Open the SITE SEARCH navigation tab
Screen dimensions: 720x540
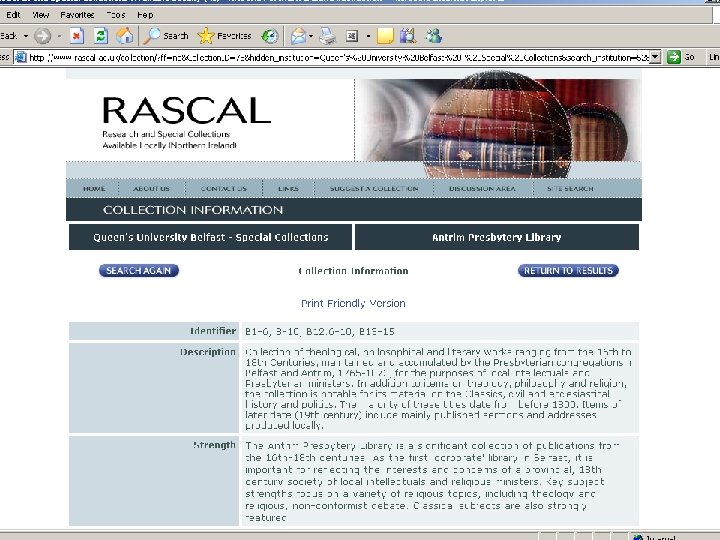coord(570,189)
